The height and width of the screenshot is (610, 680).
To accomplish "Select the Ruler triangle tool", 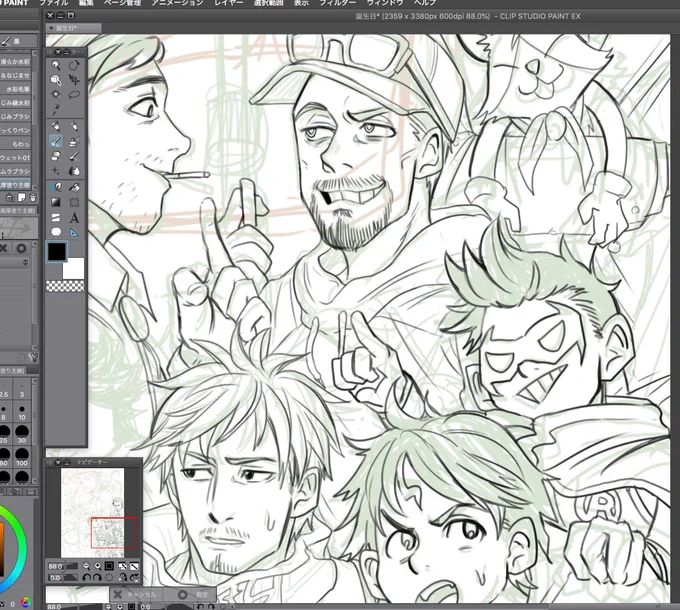I will click(74, 232).
